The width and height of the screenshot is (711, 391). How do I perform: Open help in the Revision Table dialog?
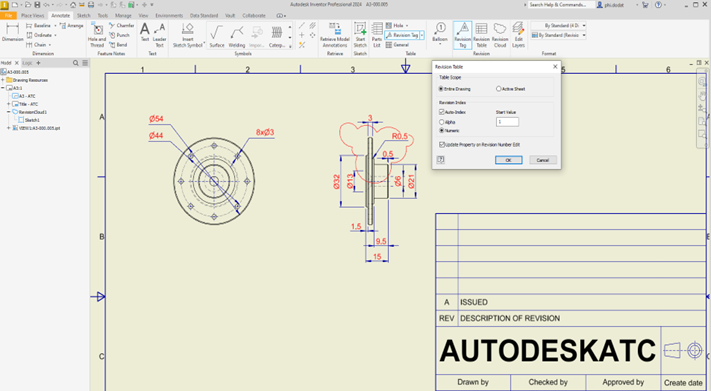point(441,160)
